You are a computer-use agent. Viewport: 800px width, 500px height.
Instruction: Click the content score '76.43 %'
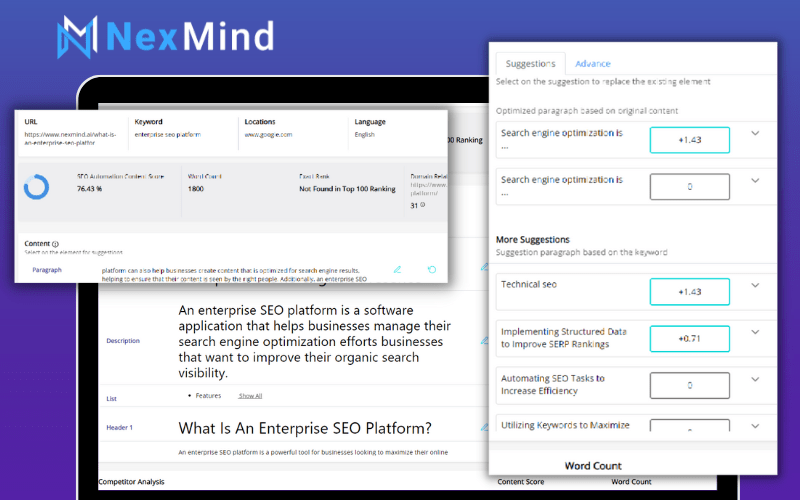coord(89,189)
